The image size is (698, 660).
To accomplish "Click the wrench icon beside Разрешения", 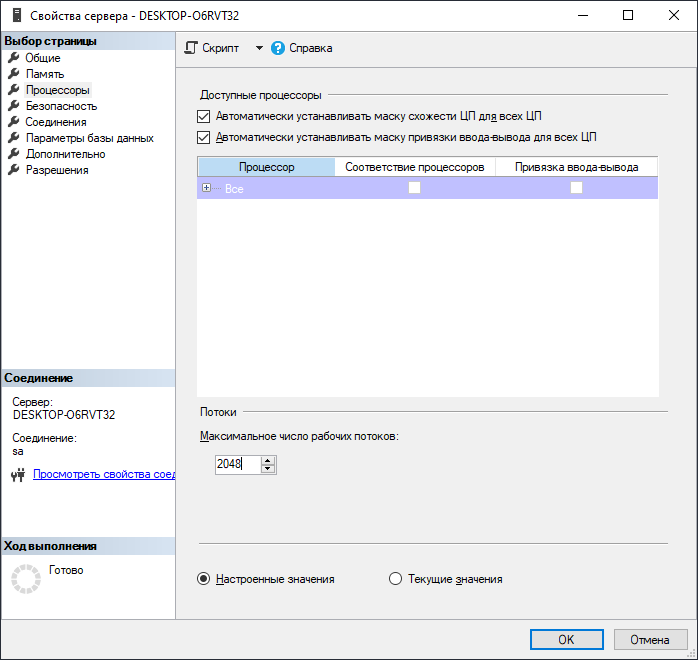I will click(x=14, y=170).
